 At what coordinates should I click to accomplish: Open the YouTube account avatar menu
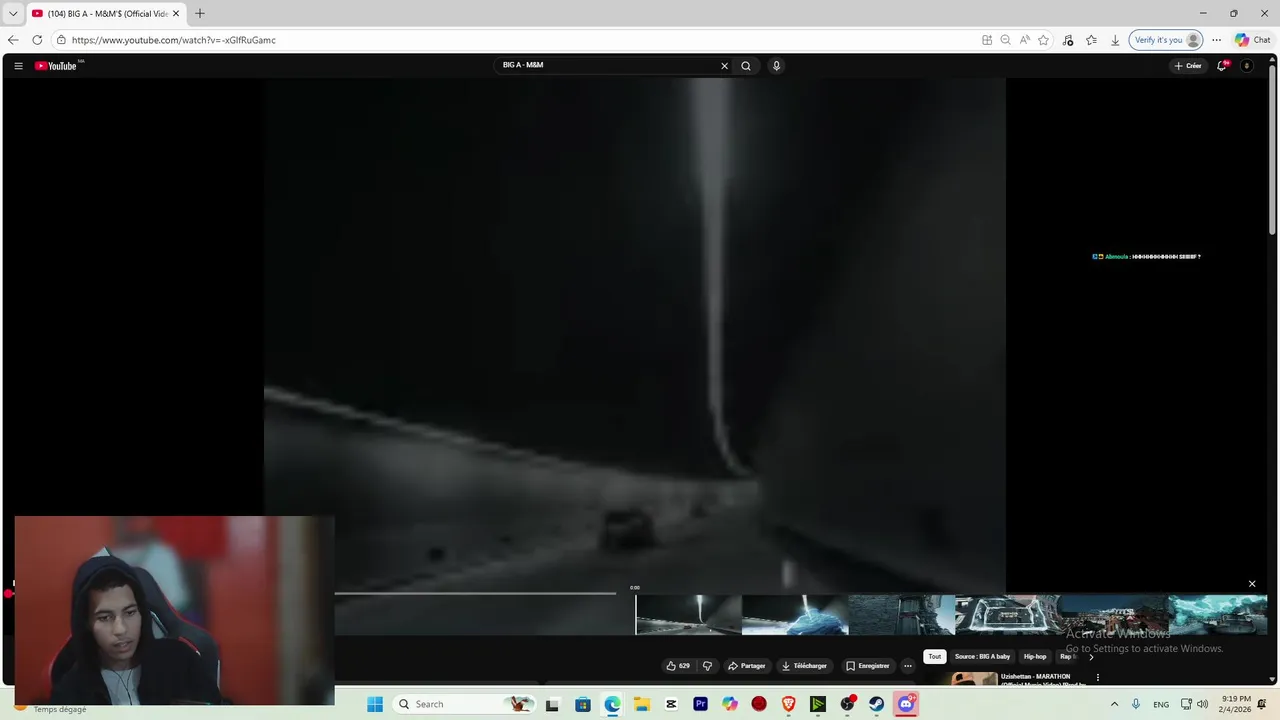pos(1246,66)
